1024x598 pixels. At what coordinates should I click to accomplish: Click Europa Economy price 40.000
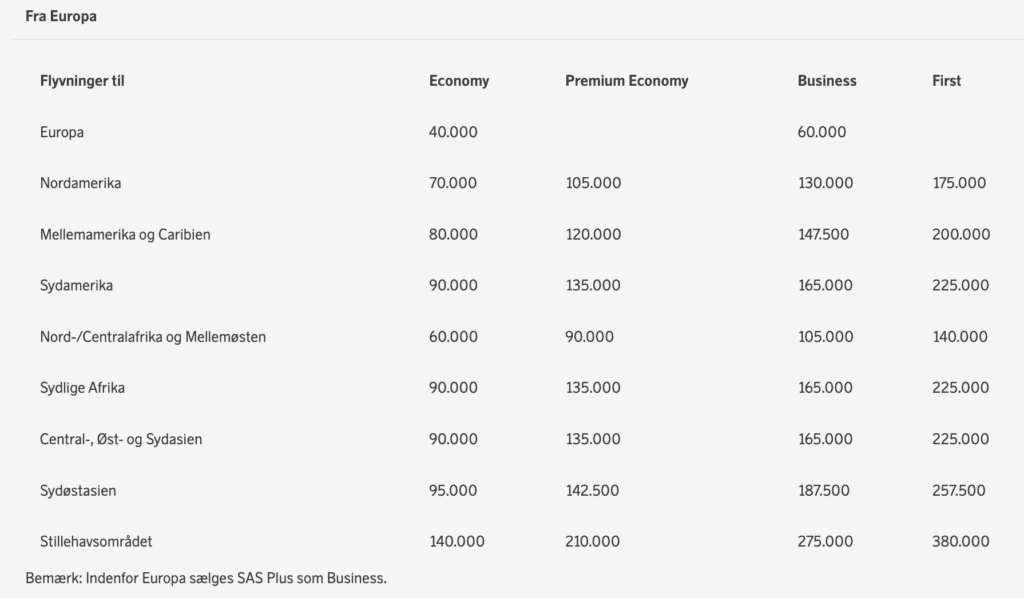[453, 132]
